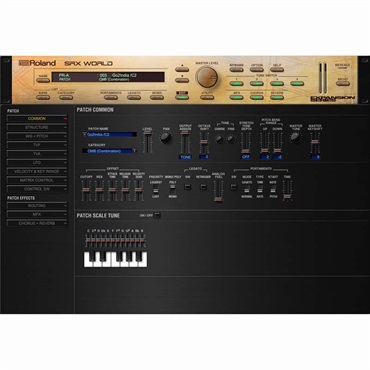Open the Structure section

click(x=37, y=127)
